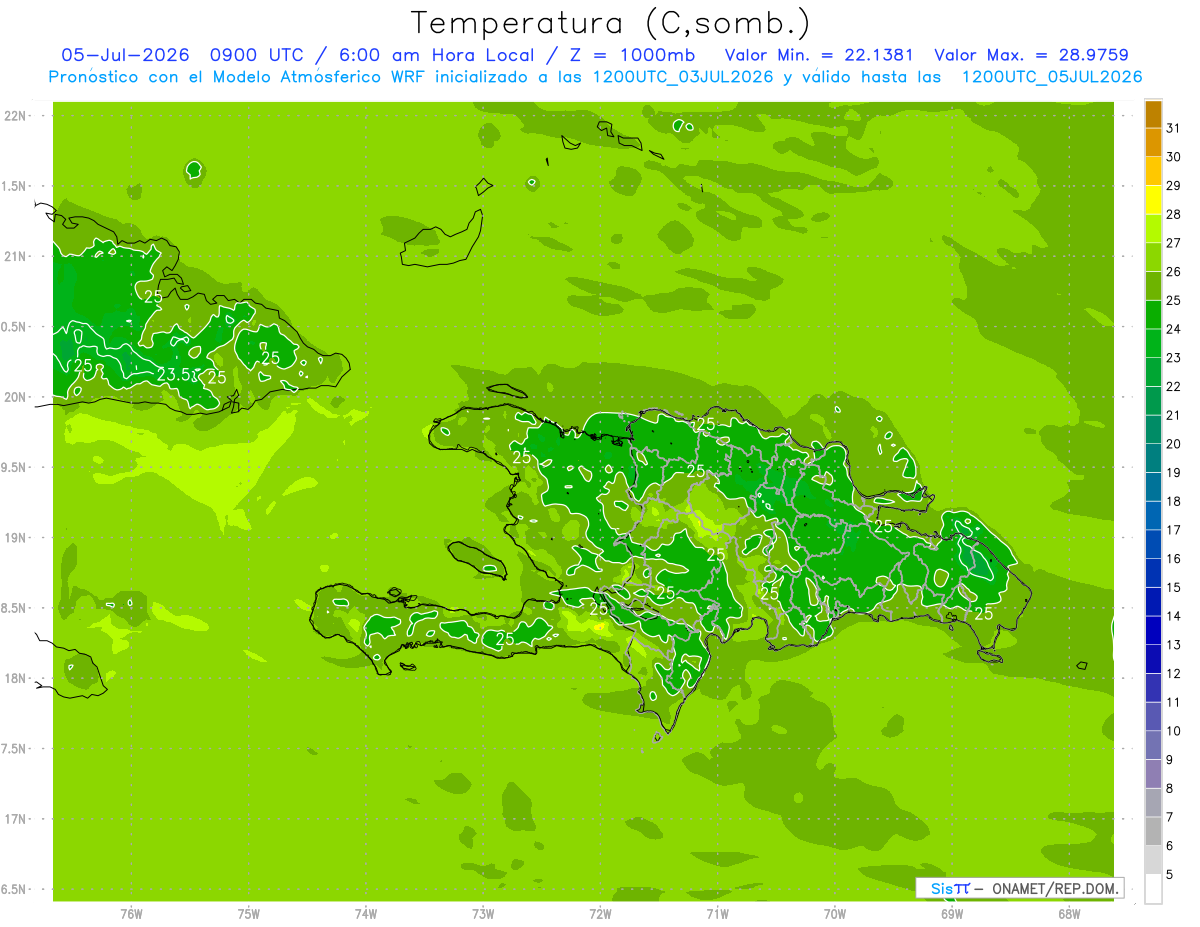Click the "22N" latitude axis label
1200x927 pixels.
click(x=14, y=116)
